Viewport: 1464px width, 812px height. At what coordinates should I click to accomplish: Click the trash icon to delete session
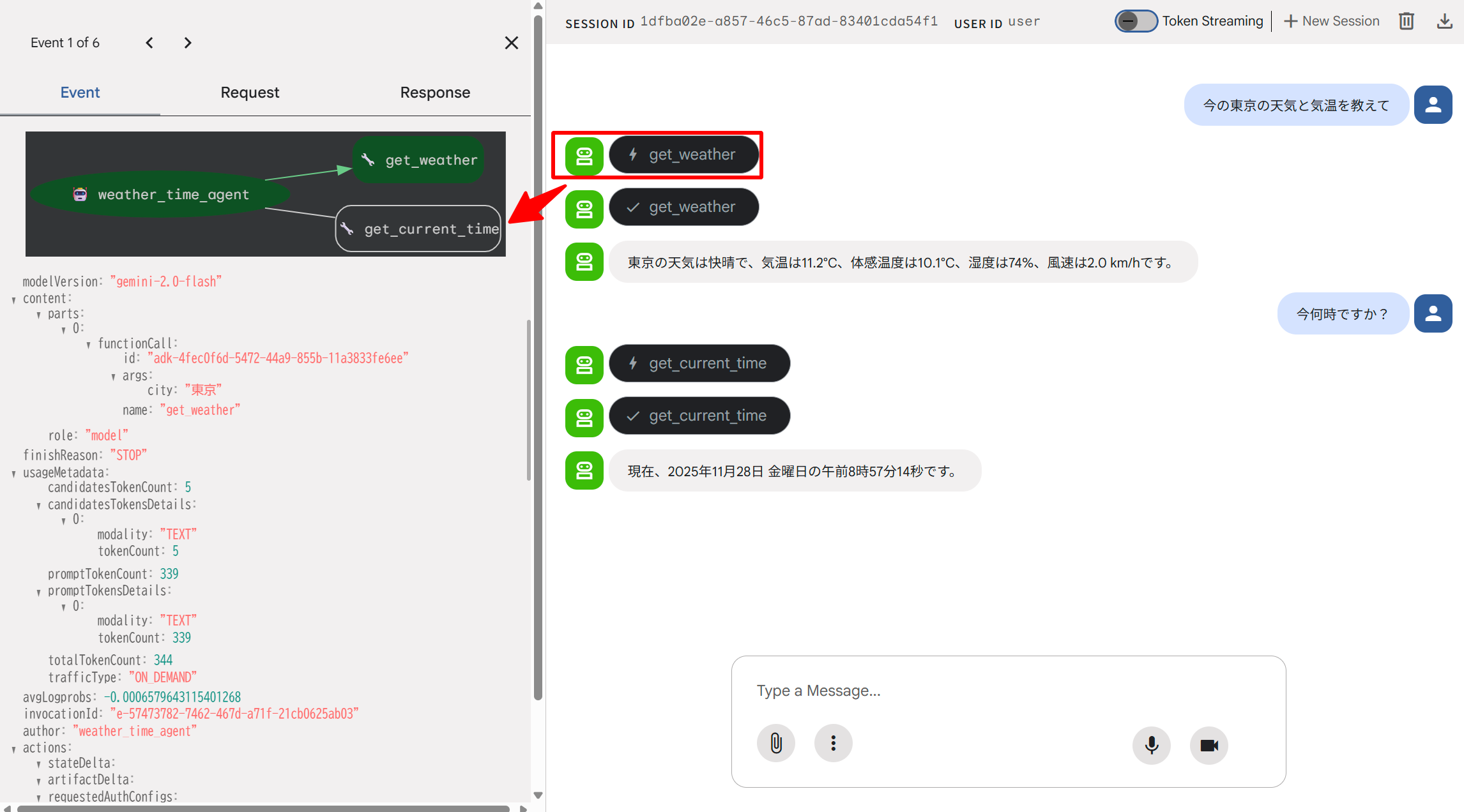click(1406, 21)
